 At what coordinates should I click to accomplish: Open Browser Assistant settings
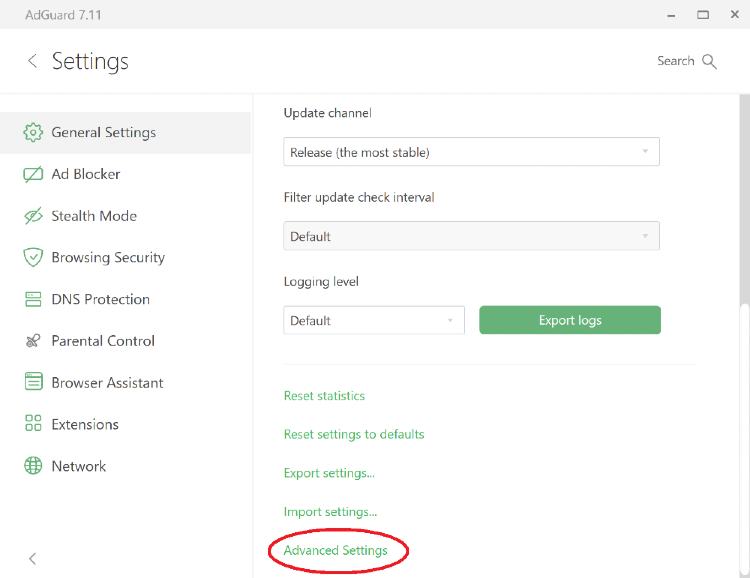125,382
